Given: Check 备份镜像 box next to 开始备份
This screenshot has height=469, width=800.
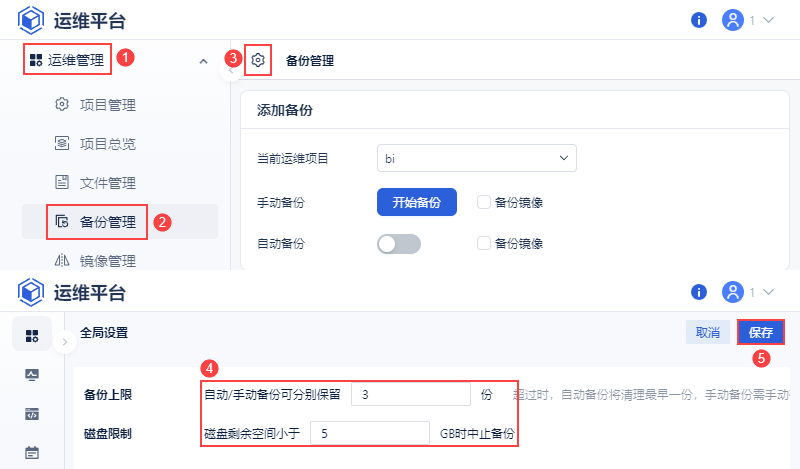Looking at the screenshot, I should (x=484, y=202).
